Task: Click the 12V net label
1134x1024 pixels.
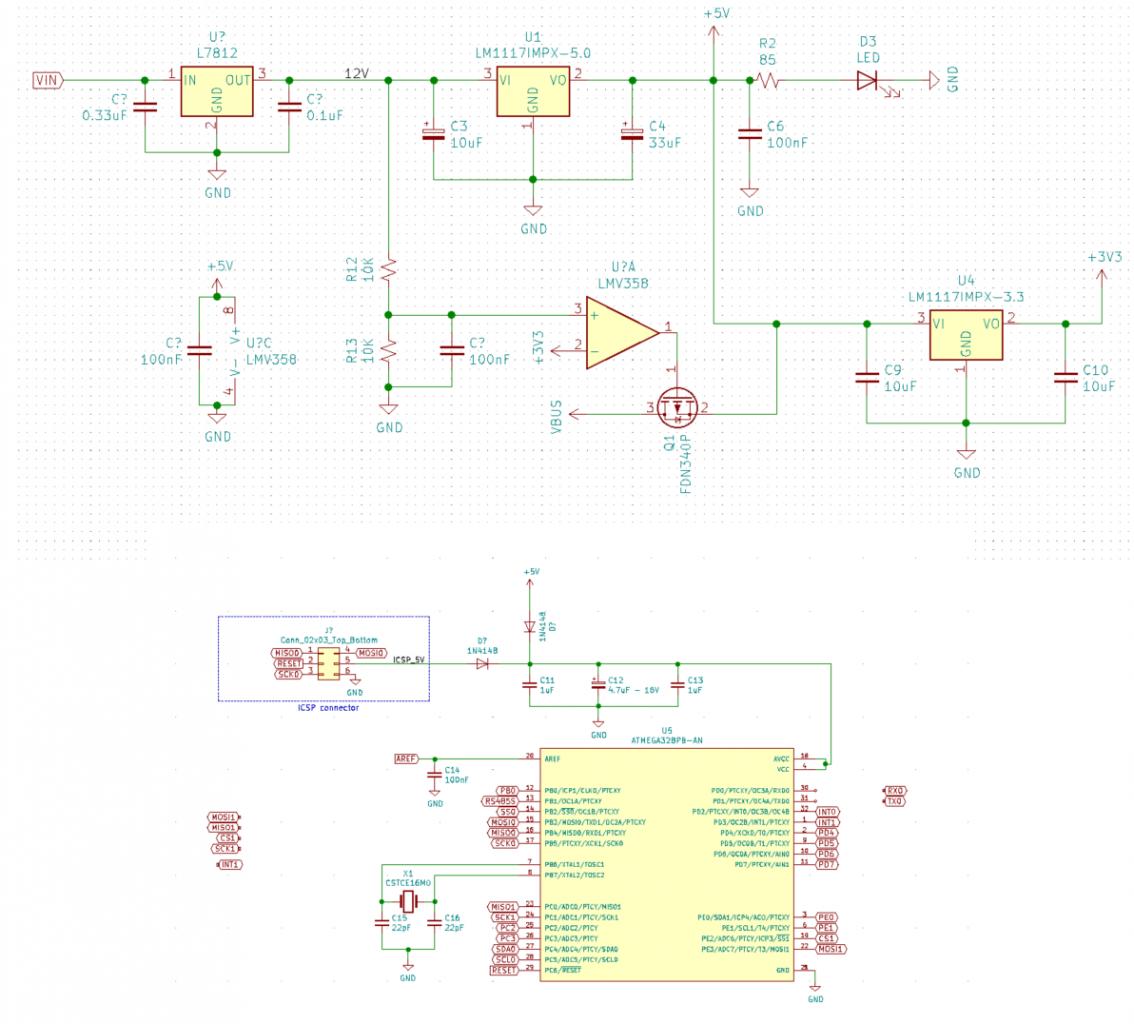Action: (x=357, y=74)
